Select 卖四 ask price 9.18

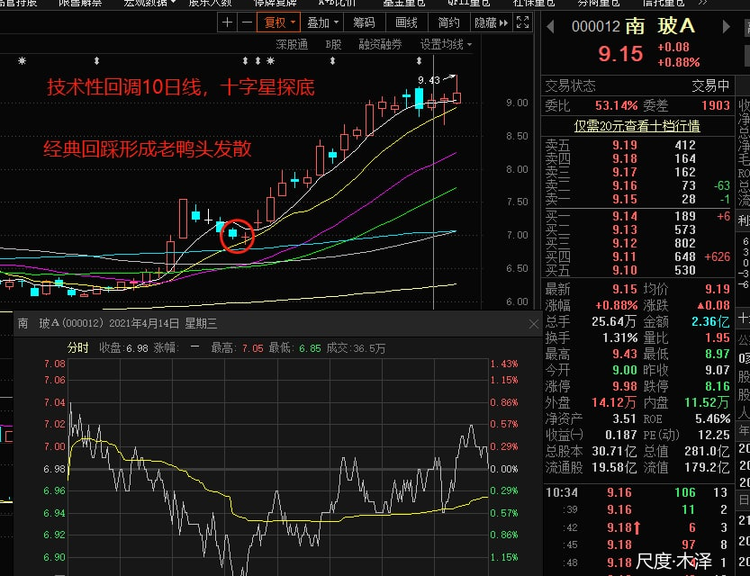pos(625,158)
